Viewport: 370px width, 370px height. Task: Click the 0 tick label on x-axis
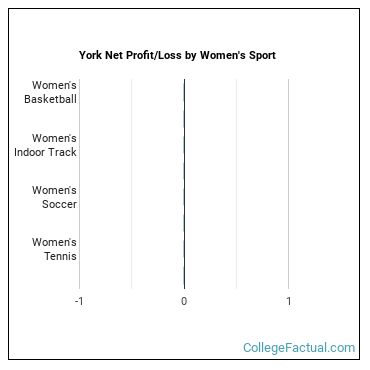[184, 301]
